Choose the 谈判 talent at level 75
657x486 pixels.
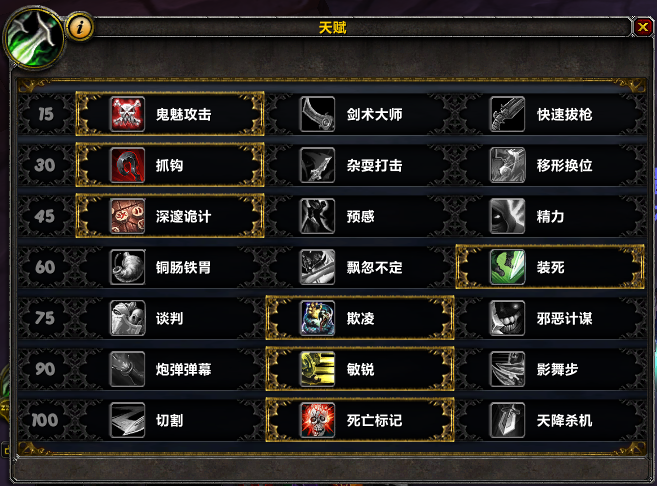[170, 318]
